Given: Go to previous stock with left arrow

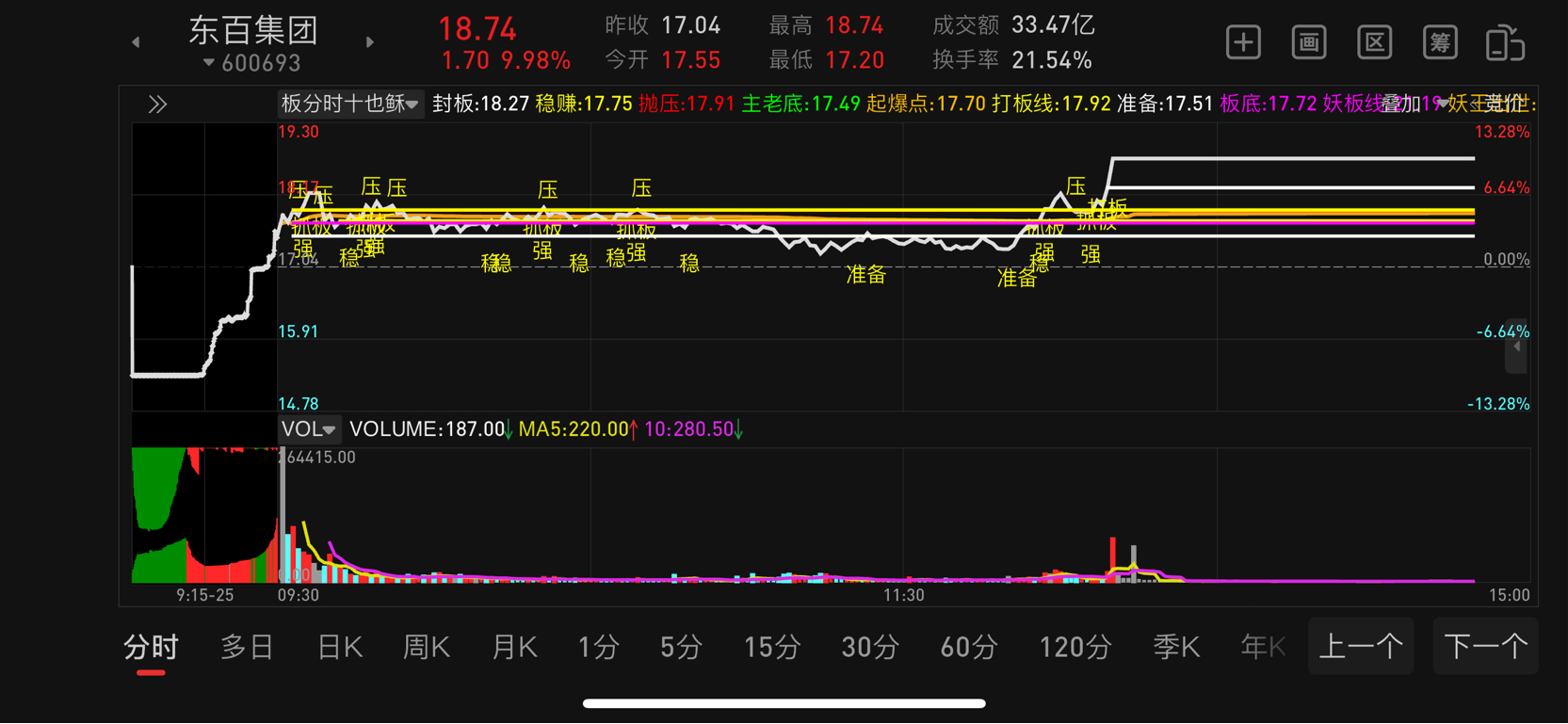Looking at the screenshot, I should 136,42.
